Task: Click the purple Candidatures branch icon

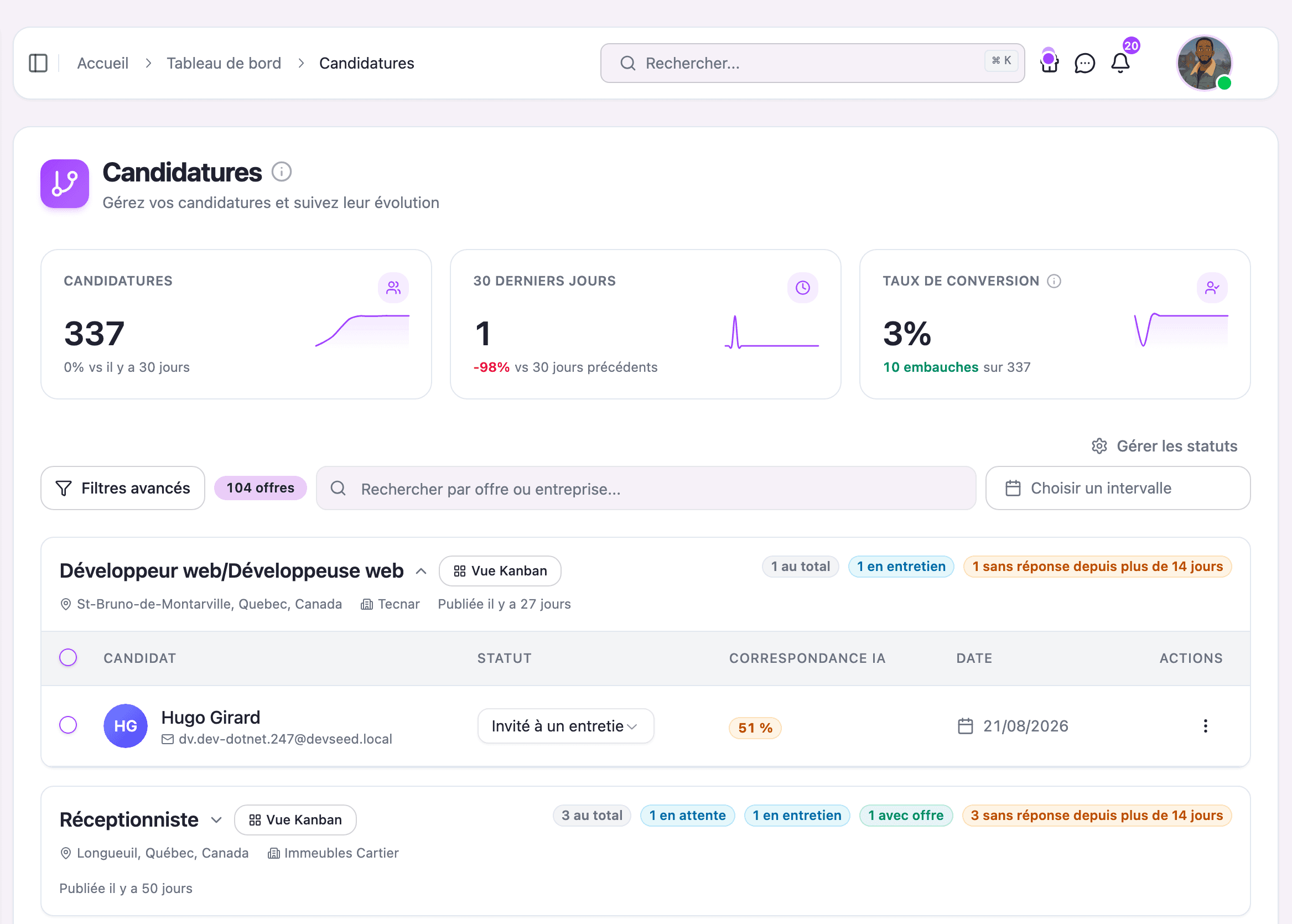Action: 65,184
